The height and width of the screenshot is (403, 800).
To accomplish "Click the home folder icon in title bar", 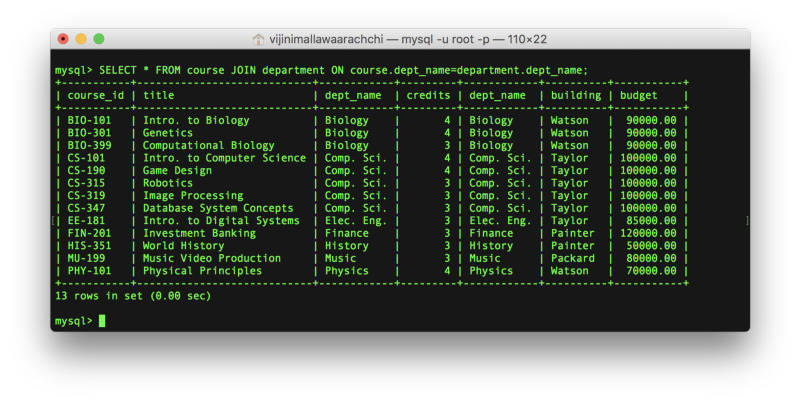I will click(x=259, y=39).
